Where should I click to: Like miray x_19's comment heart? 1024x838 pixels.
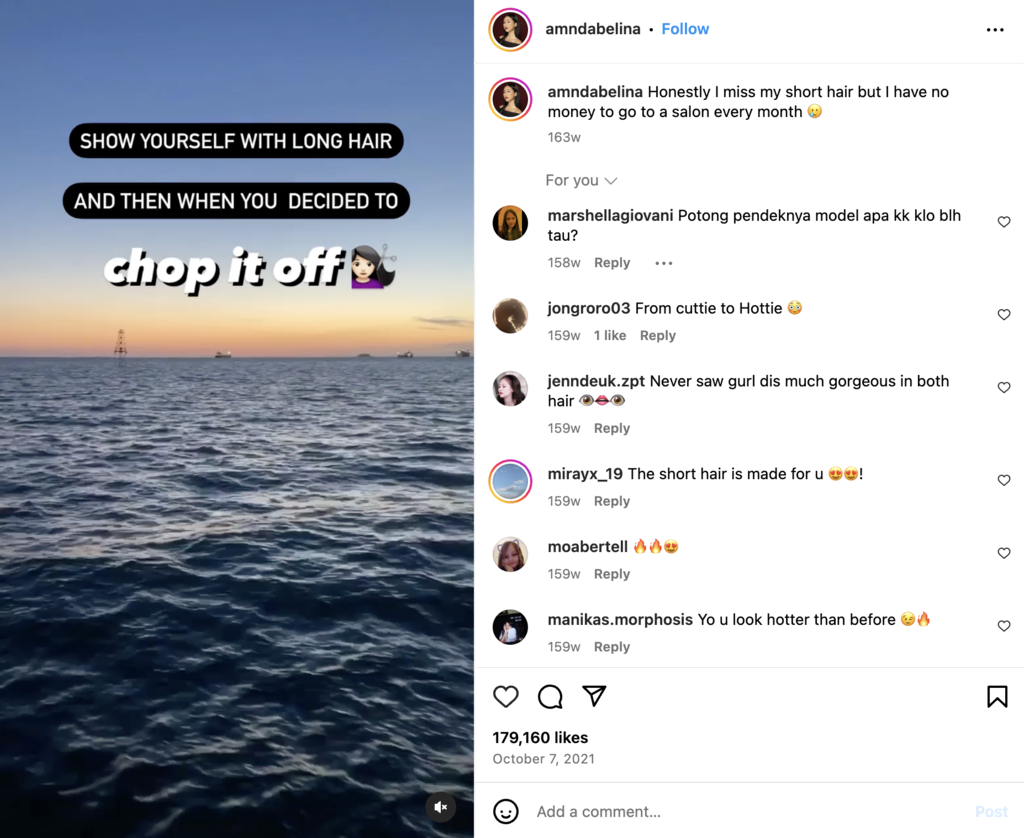(1004, 480)
